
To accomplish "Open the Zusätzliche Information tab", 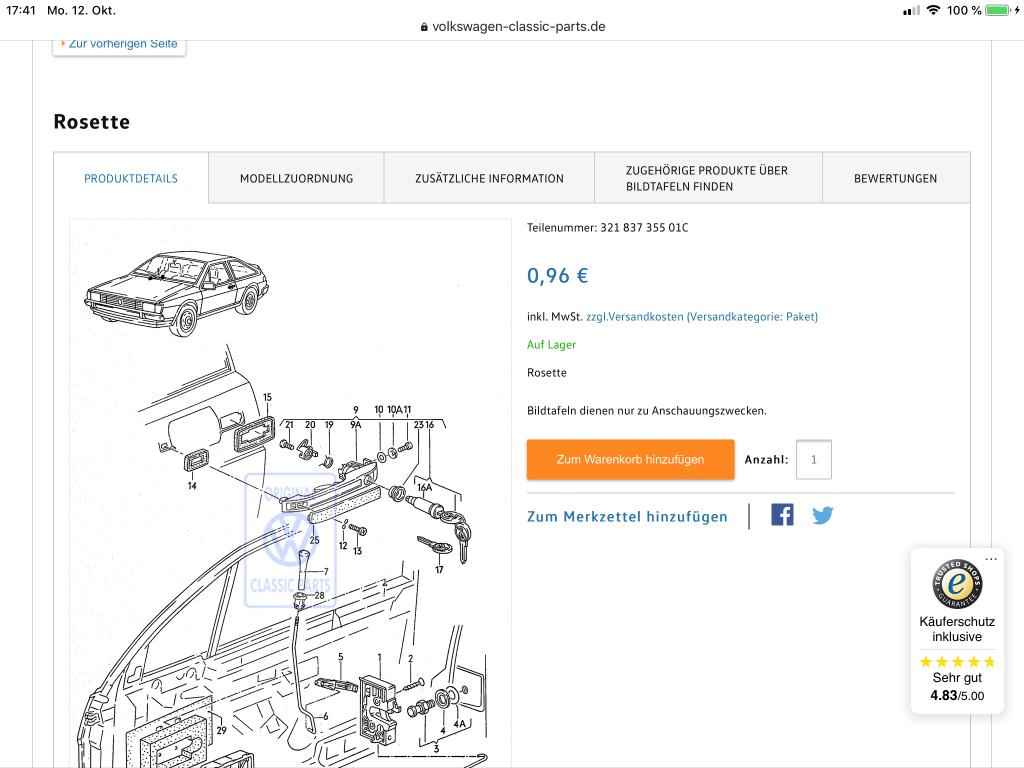I will [x=489, y=178].
